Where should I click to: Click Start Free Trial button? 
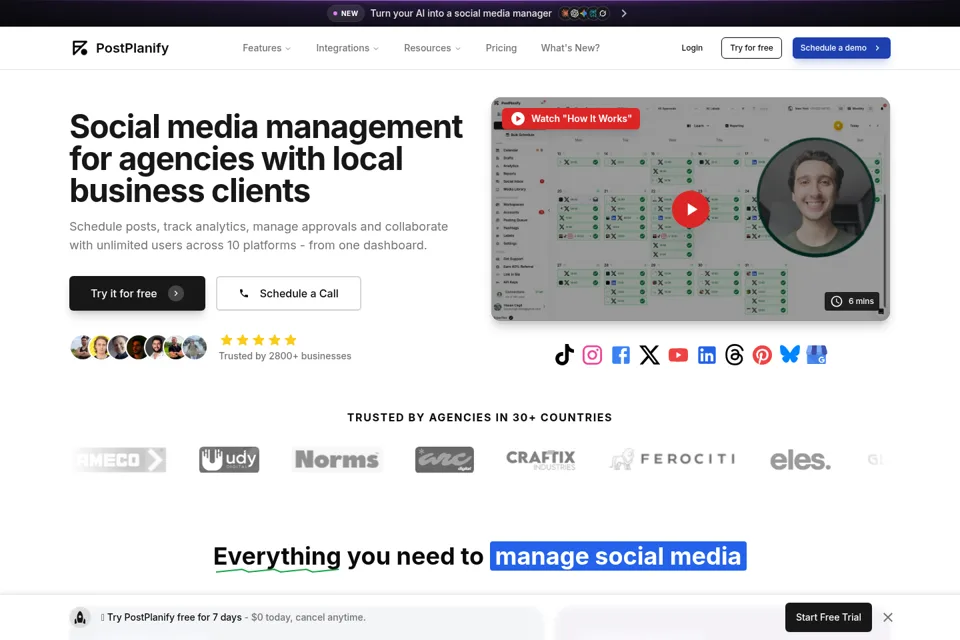tap(828, 617)
